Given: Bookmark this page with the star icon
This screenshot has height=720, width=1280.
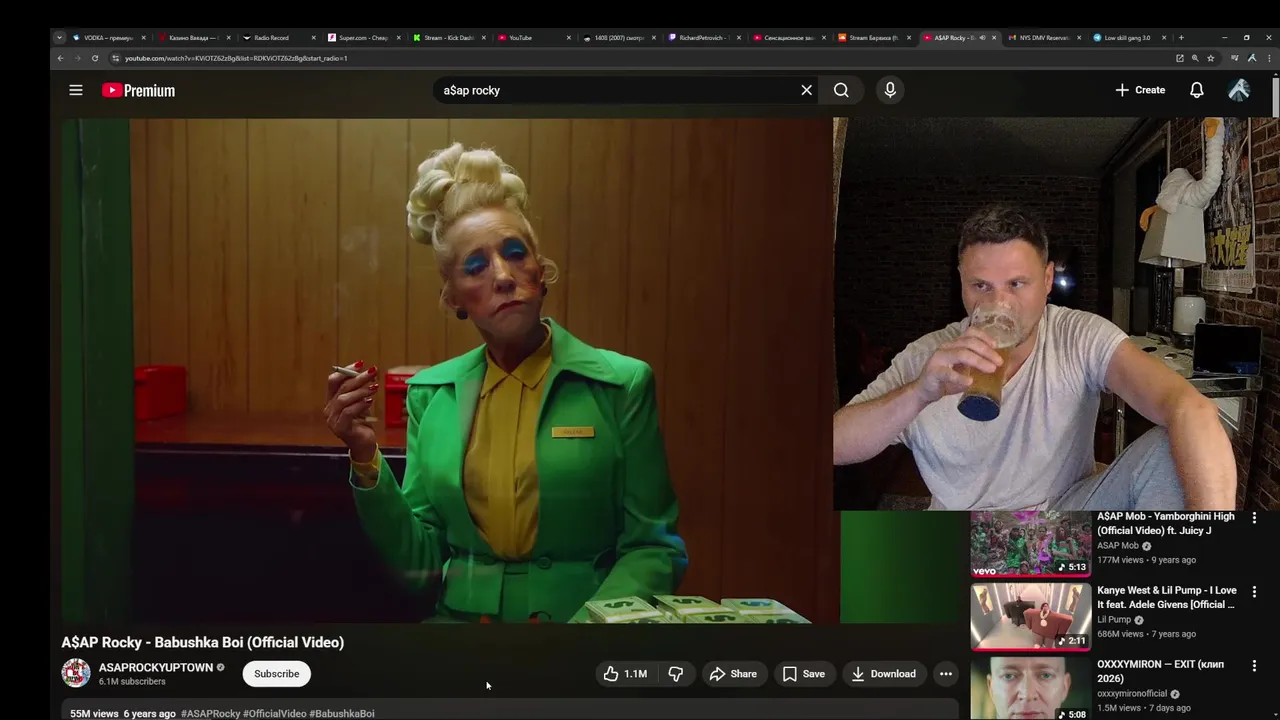Looking at the screenshot, I should (1210, 58).
